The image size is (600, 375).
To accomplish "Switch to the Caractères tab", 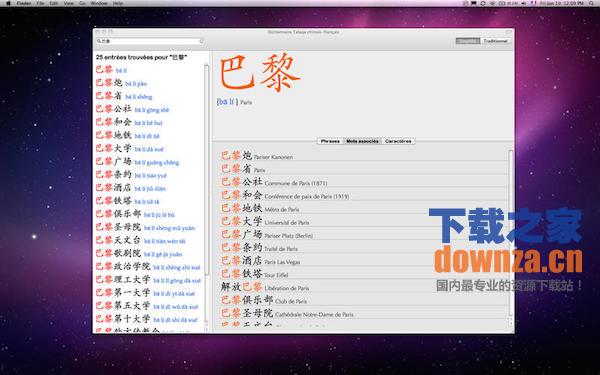I will (x=398, y=141).
